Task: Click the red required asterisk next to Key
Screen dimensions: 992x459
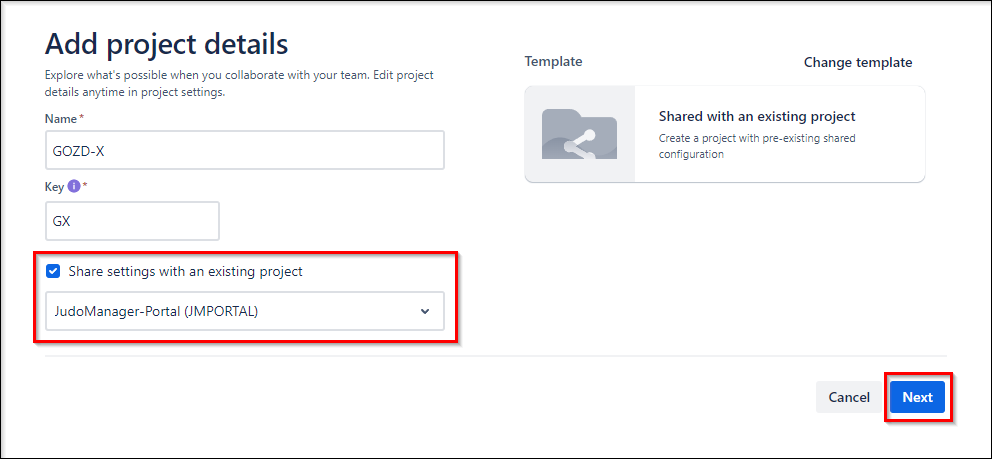Action: tap(85, 187)
